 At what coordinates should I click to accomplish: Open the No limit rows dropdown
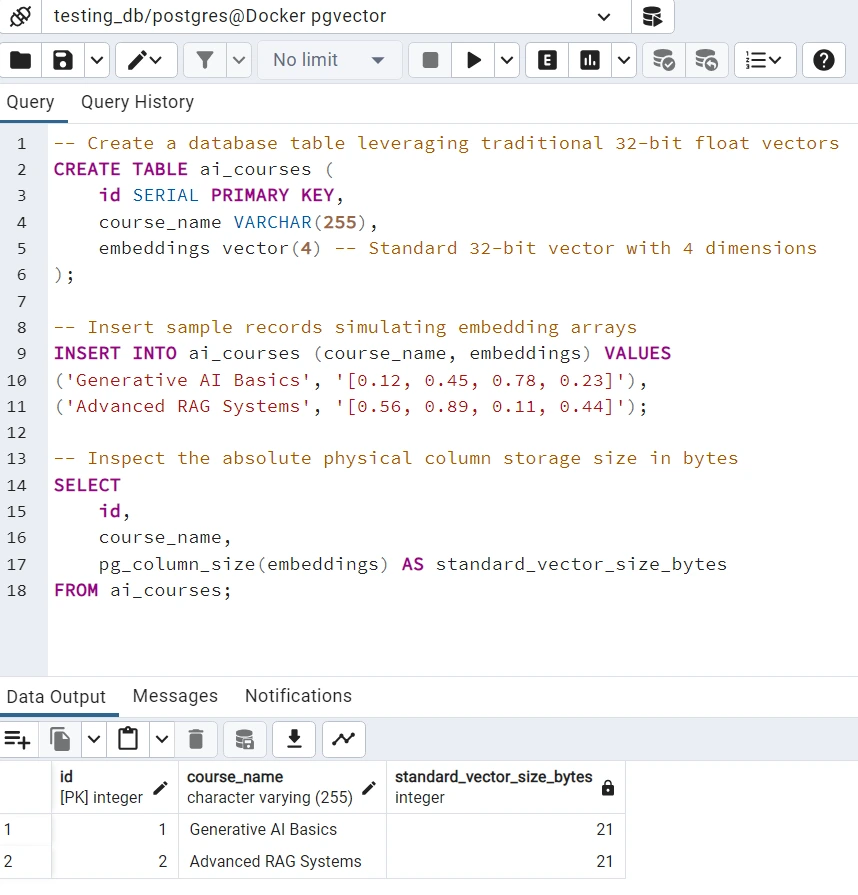[329, 60]
